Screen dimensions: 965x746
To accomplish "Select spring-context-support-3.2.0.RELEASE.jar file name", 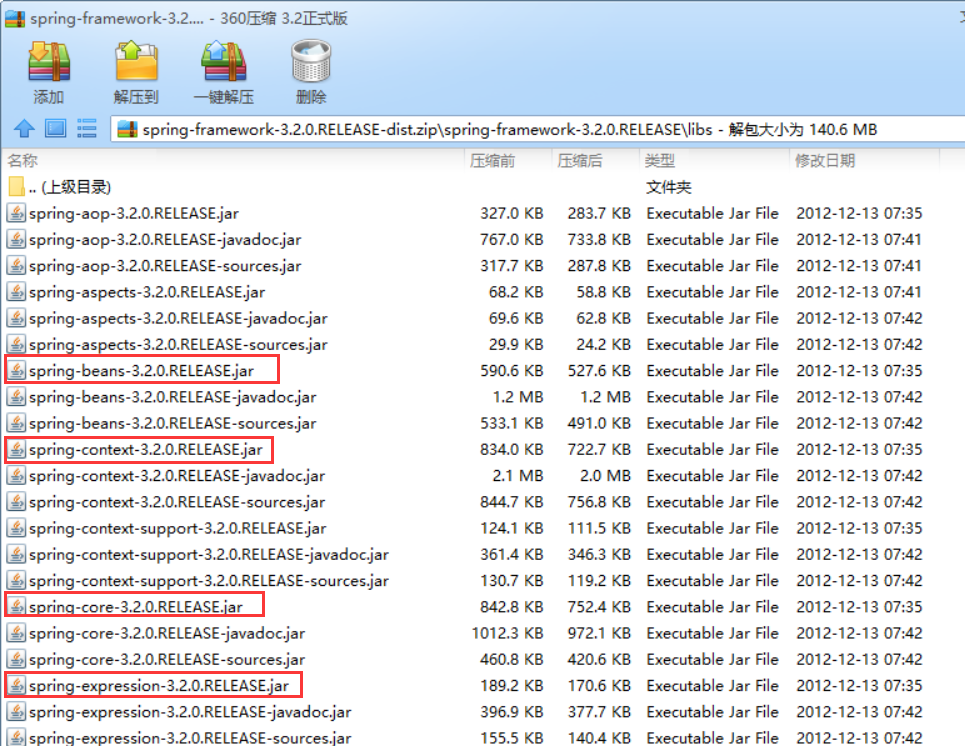I will click(x=177, y=528).
